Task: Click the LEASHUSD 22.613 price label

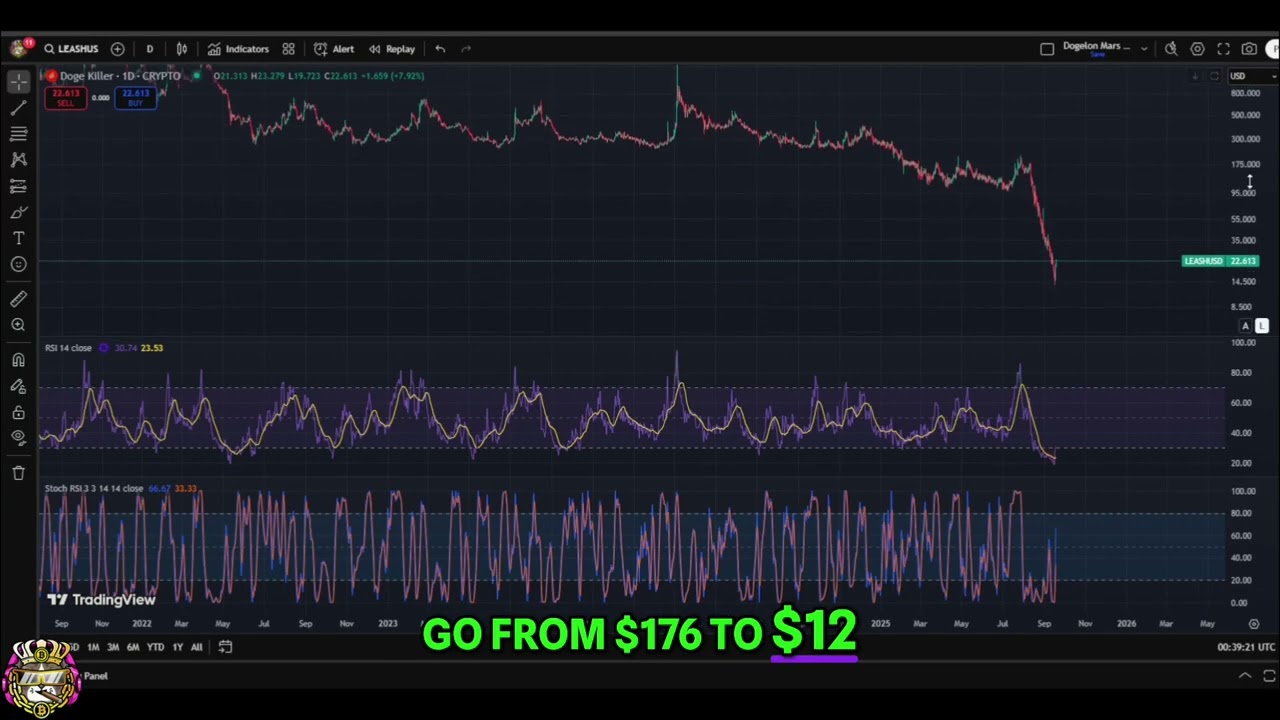Action: pos(1220,261)
